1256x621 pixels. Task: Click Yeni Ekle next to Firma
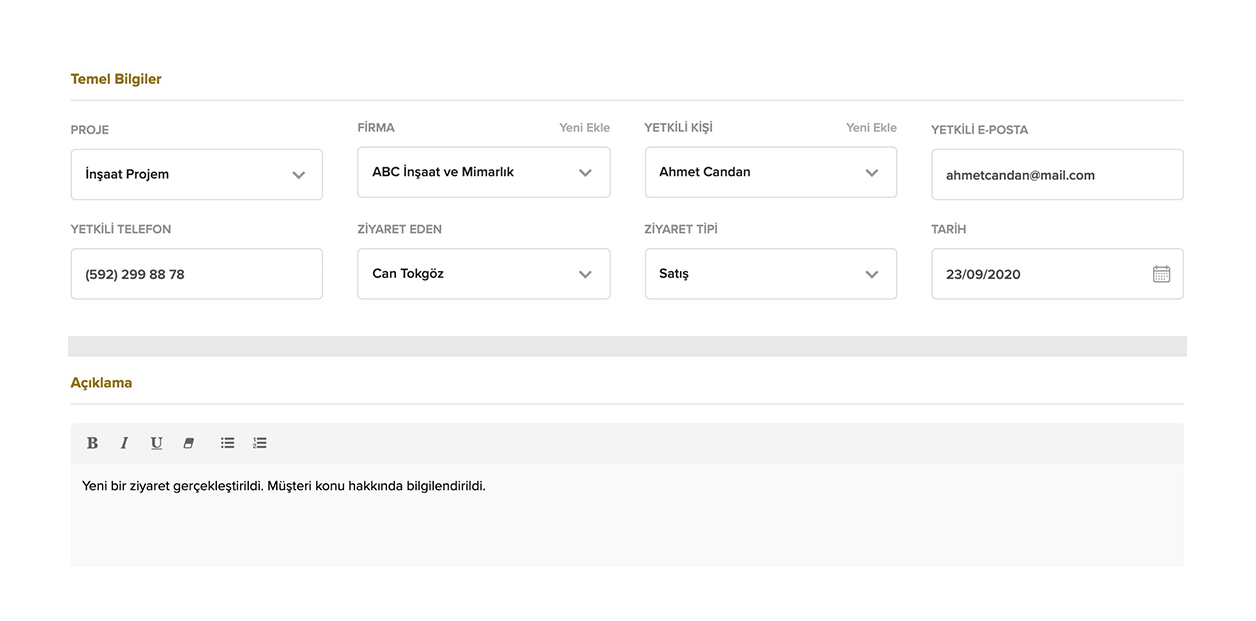pyautogui.click(x=584, y=128)
